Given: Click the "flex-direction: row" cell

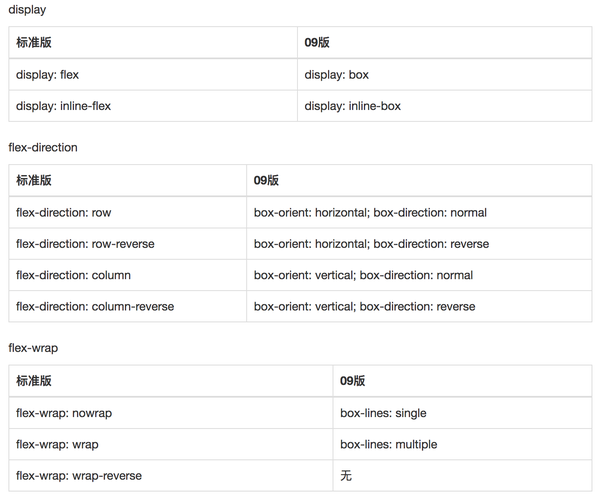Looking at the screenshot, I should pyautogui.click(x=64, y=213).
